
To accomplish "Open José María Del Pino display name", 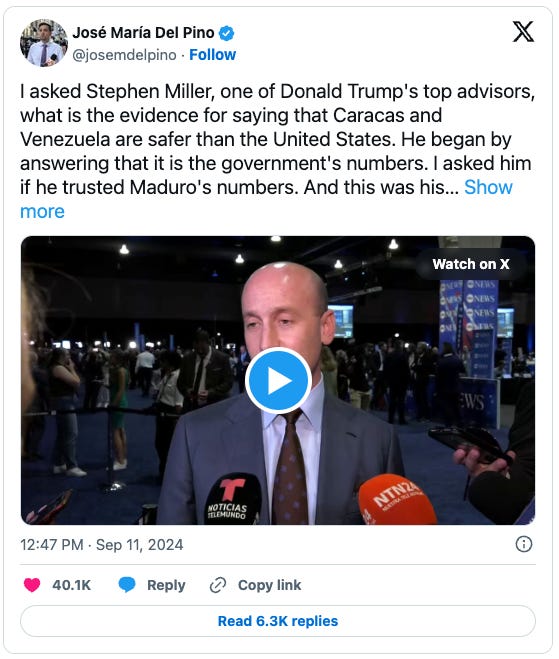I will tap(143, 32).
